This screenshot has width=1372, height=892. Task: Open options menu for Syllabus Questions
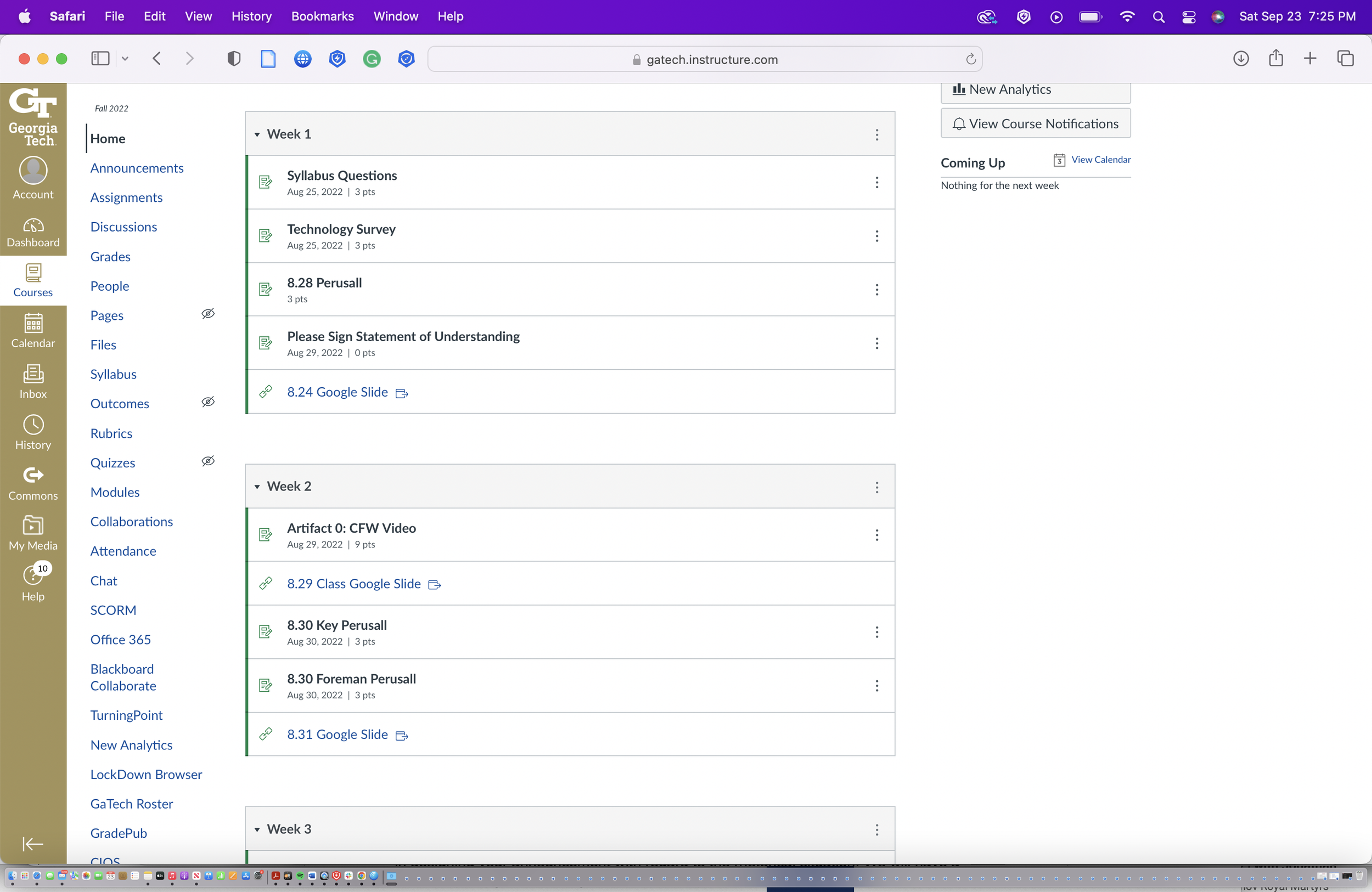point(877,183)
